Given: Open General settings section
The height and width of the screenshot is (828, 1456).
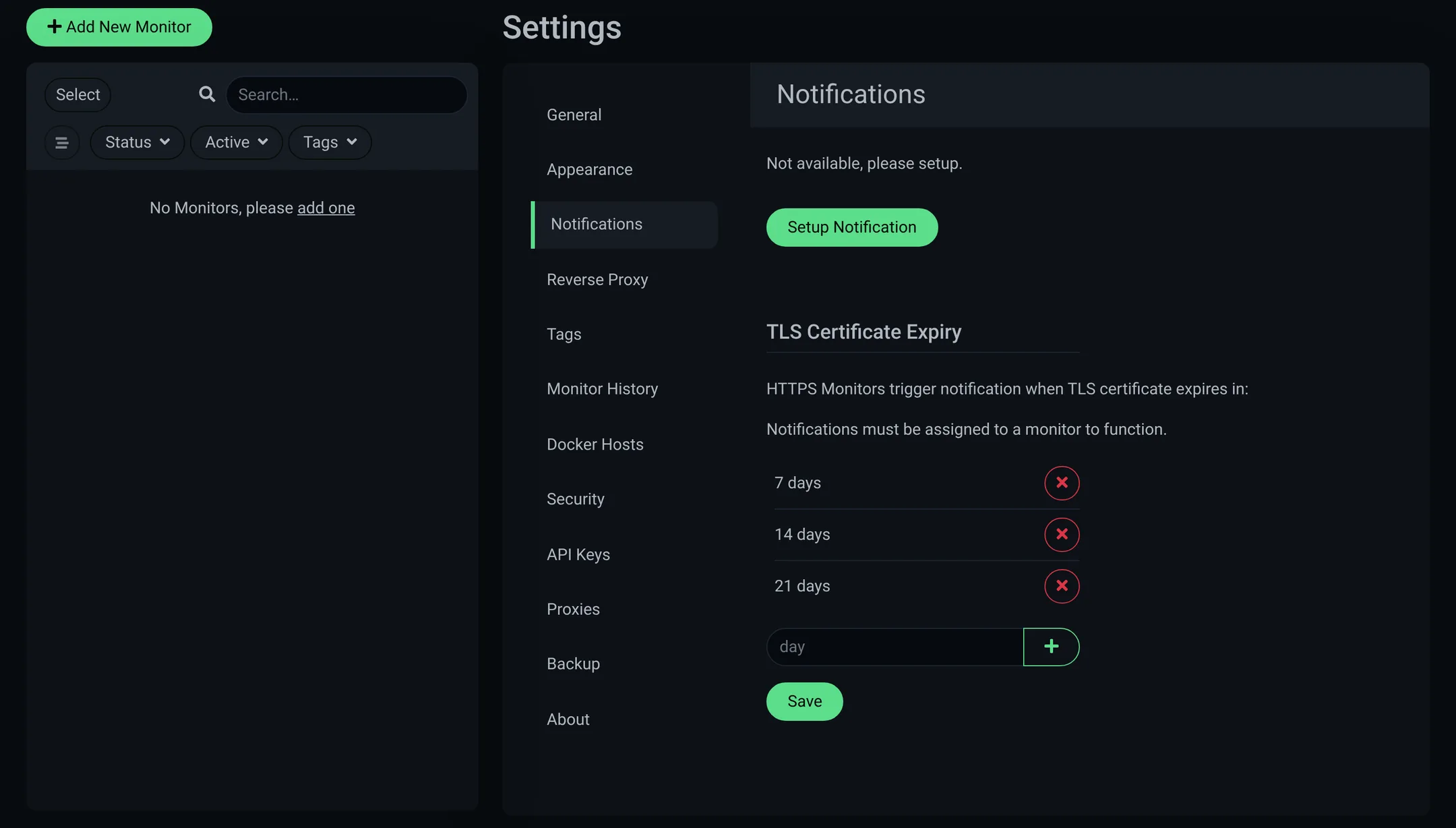Looking at the screenshot, I should coord(624,115).
